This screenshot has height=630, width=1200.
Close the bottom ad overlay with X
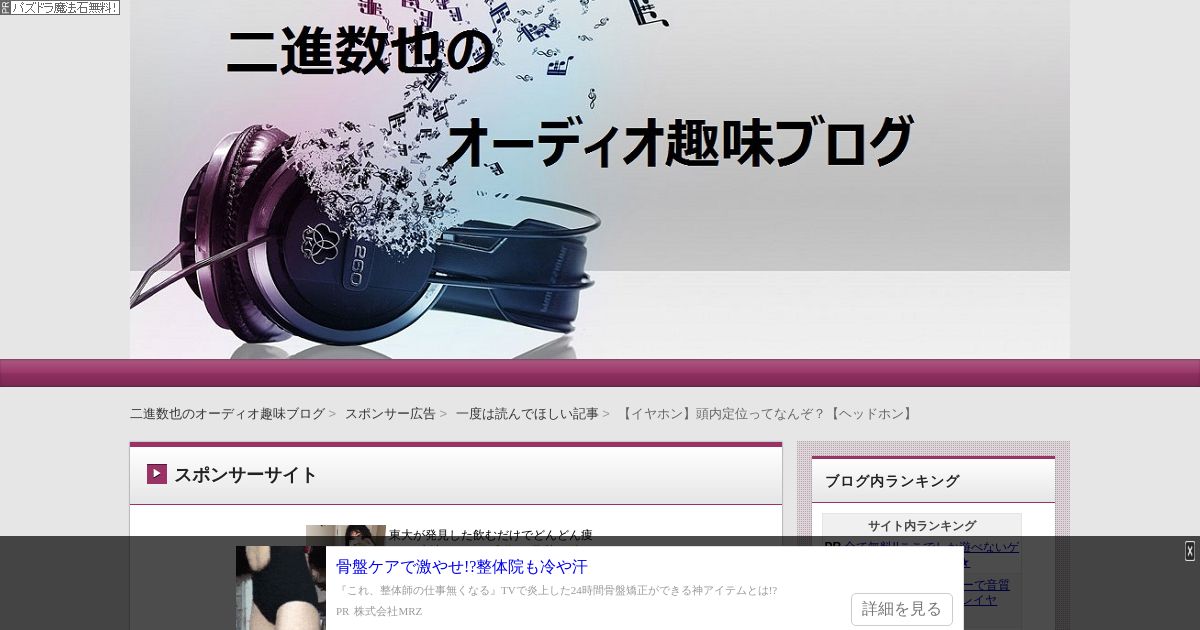1190,551
